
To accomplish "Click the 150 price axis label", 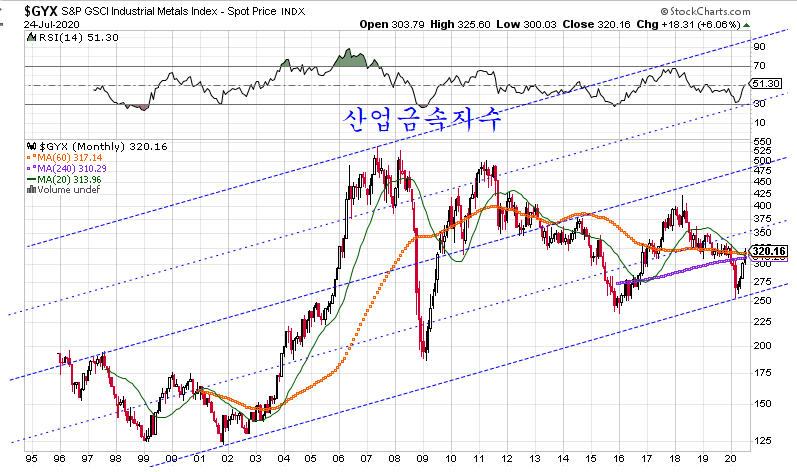I will click(762, 404).
